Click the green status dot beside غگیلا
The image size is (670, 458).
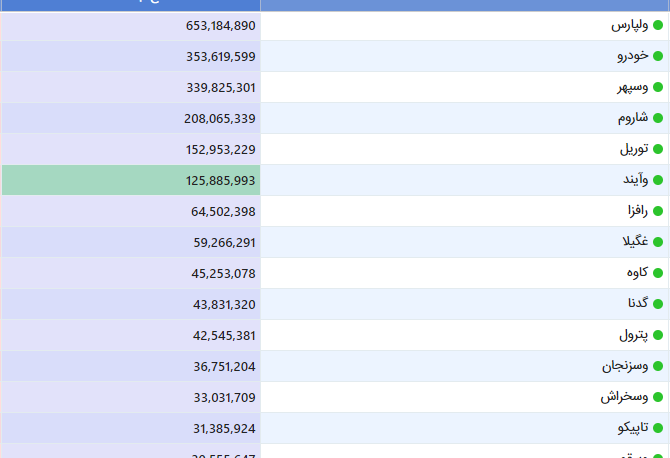point(658,242)
